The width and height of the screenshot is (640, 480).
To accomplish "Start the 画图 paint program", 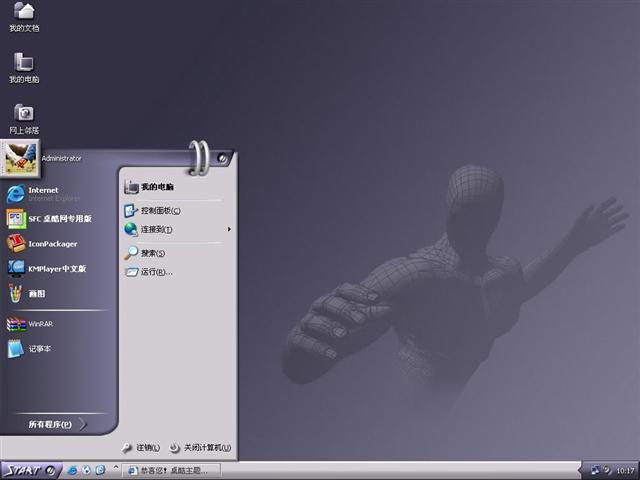I will click(36, 294).
